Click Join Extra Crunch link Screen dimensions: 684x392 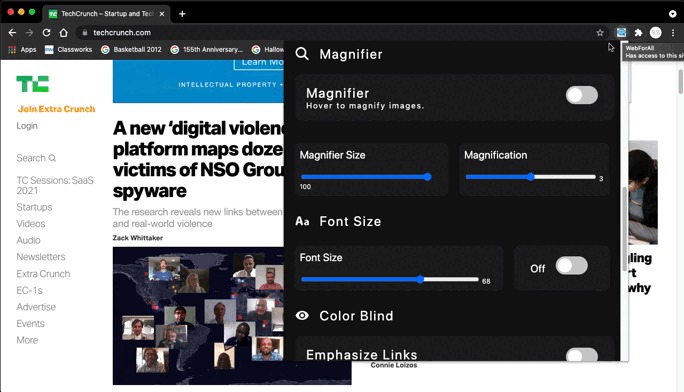(x=56, y=109)
